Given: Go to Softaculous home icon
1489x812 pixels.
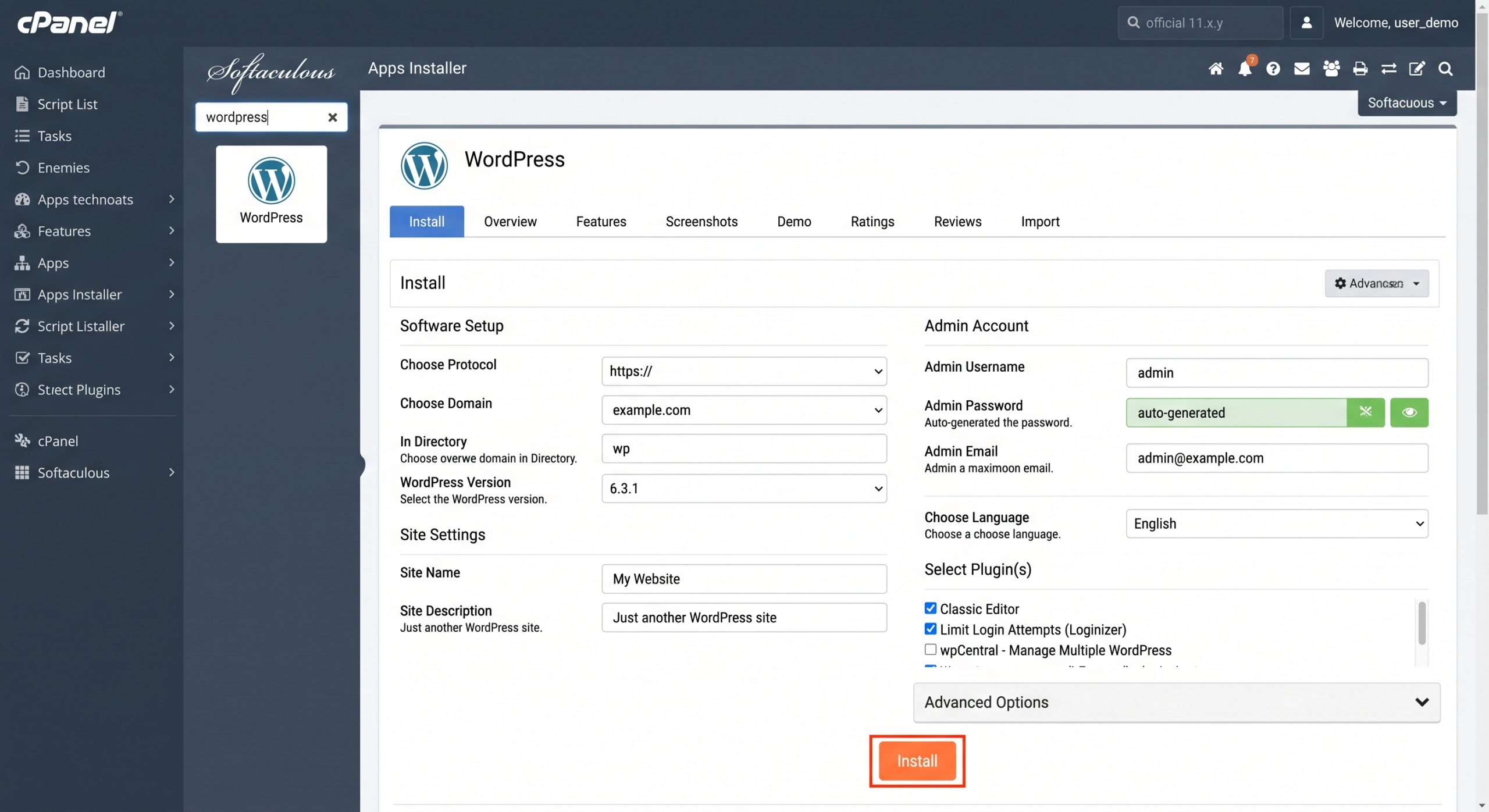Looking at the screenshot, I should [1216, 69].
